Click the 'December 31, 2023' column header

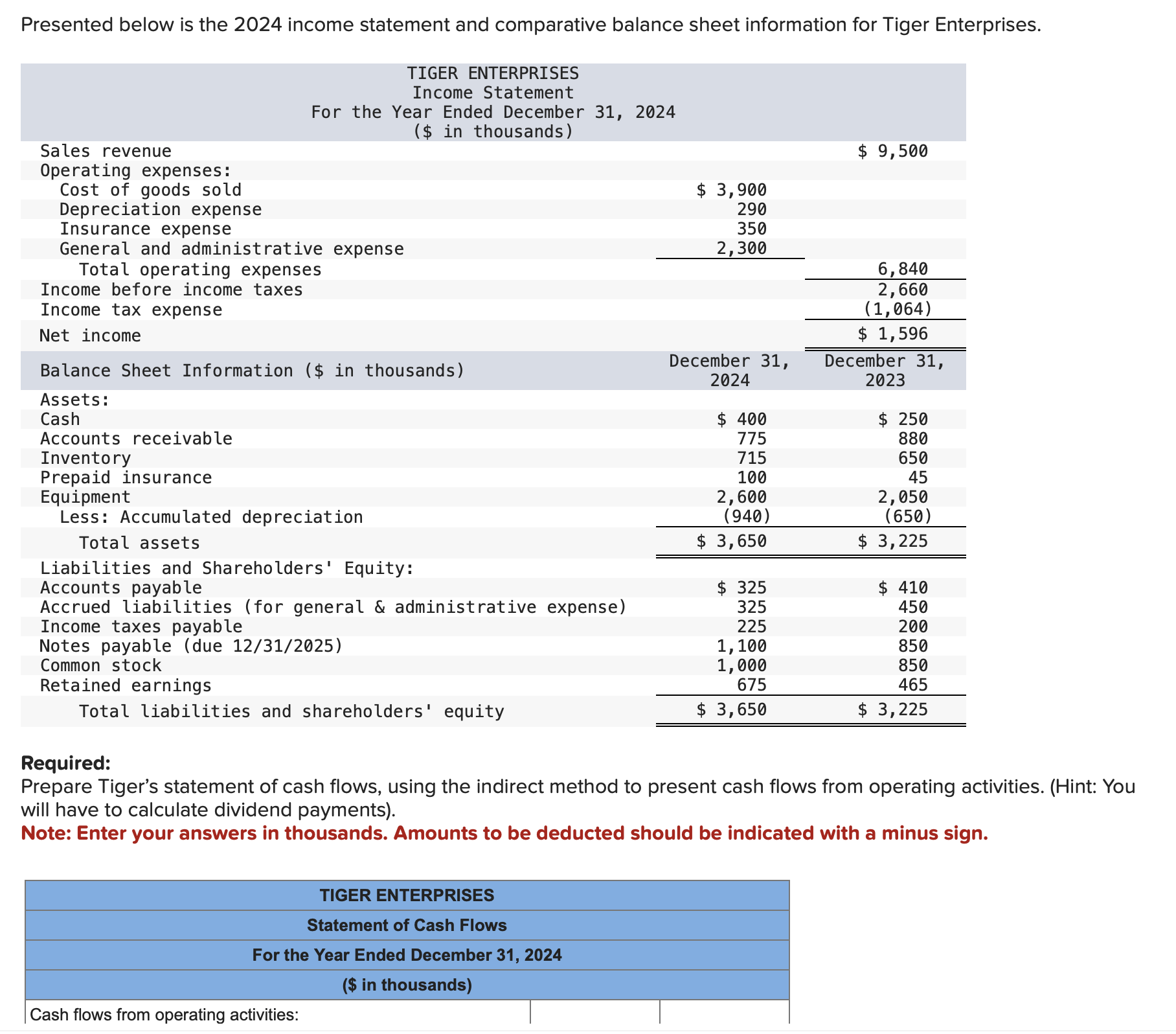tap(885, 371)
